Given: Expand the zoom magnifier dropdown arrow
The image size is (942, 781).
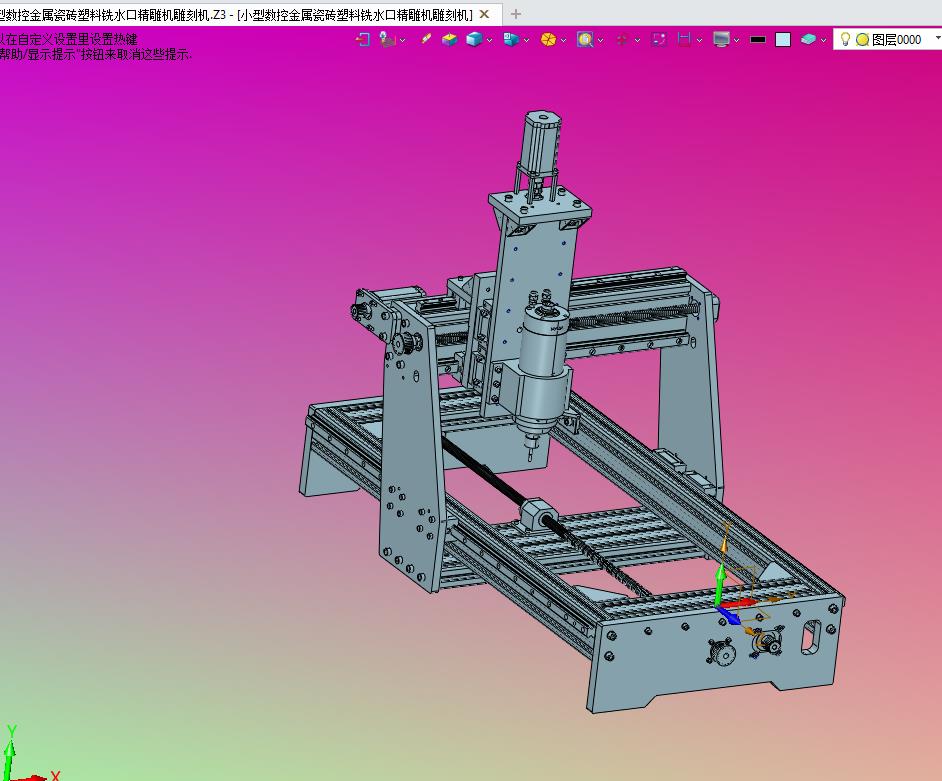Looking at the screenshot, I should [x=601, y=40].
